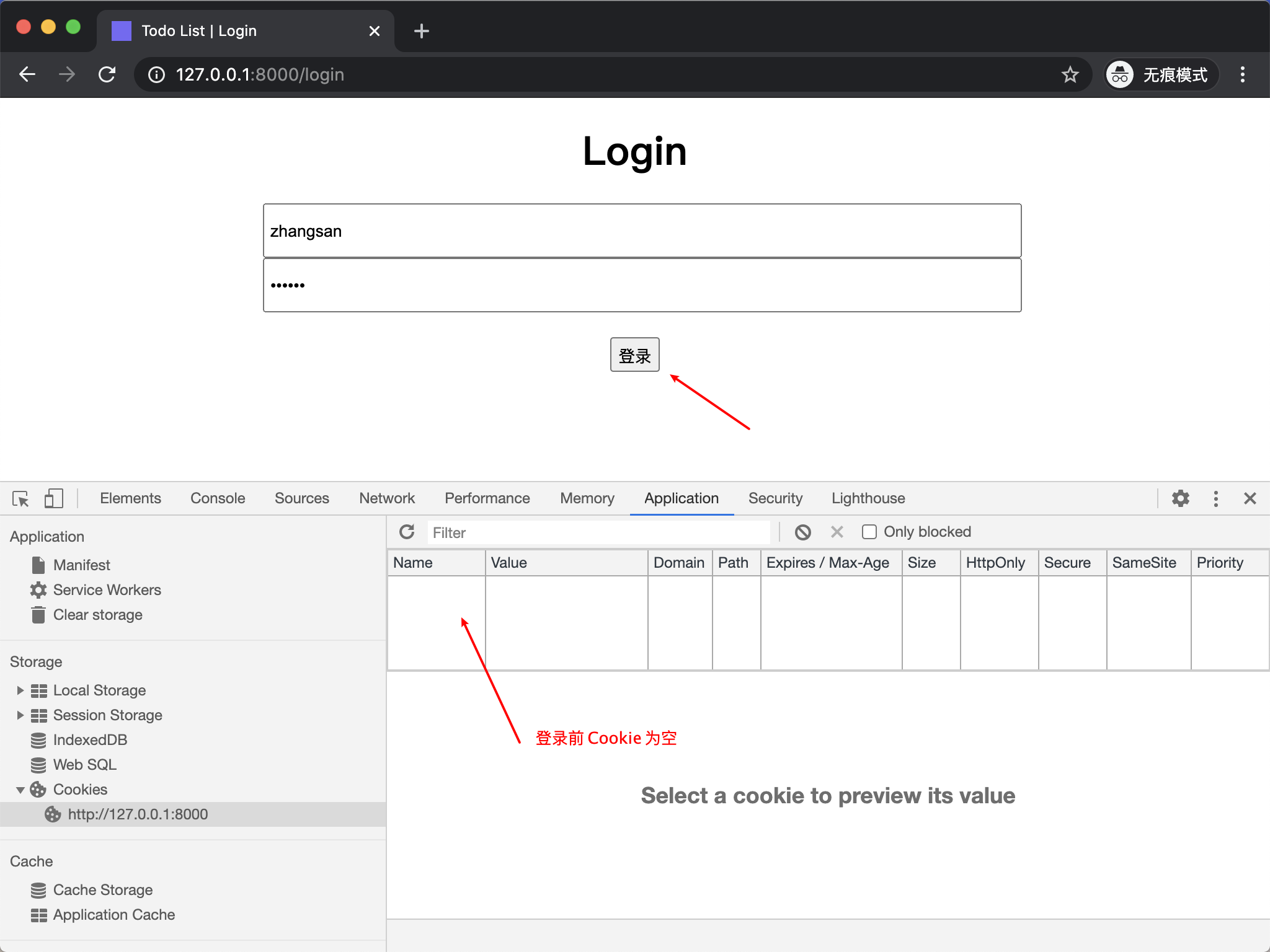
Task: Click the DevTools inspect element icon
Action: pos(20,499)
